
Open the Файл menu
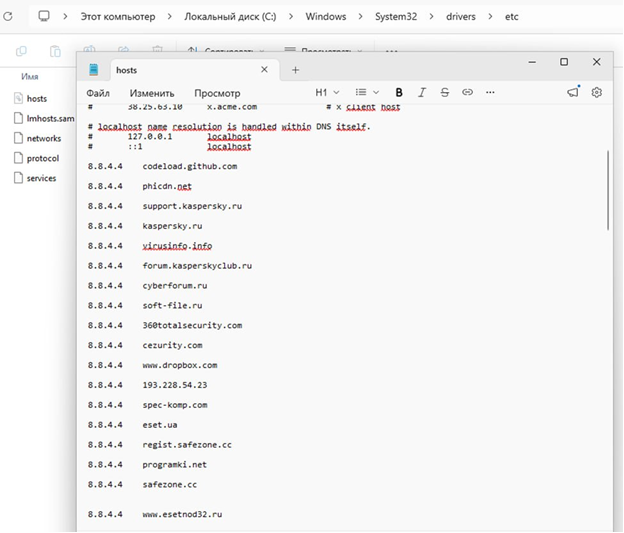[98, 93]
